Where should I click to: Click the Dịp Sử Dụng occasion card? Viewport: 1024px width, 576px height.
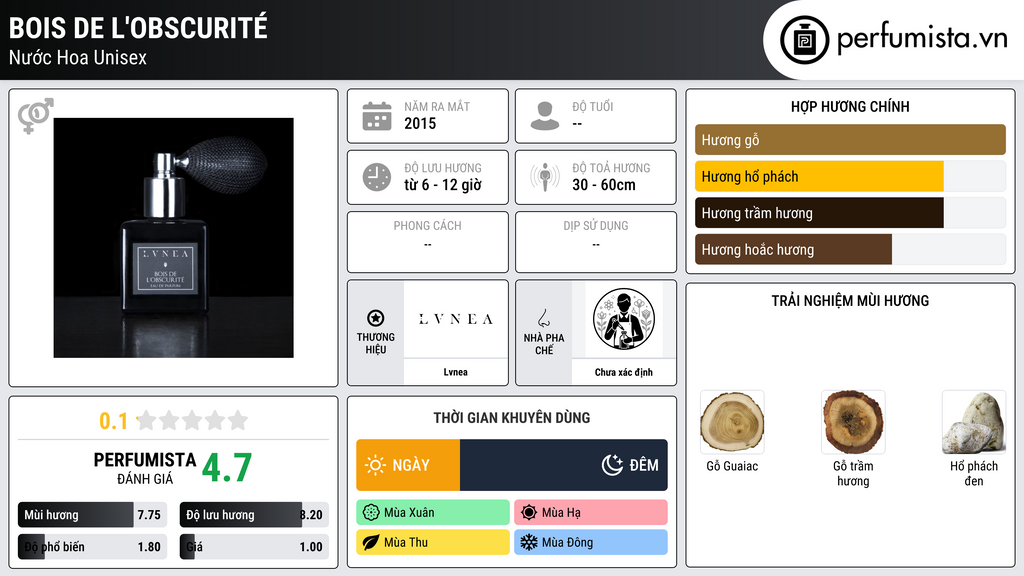596,242
